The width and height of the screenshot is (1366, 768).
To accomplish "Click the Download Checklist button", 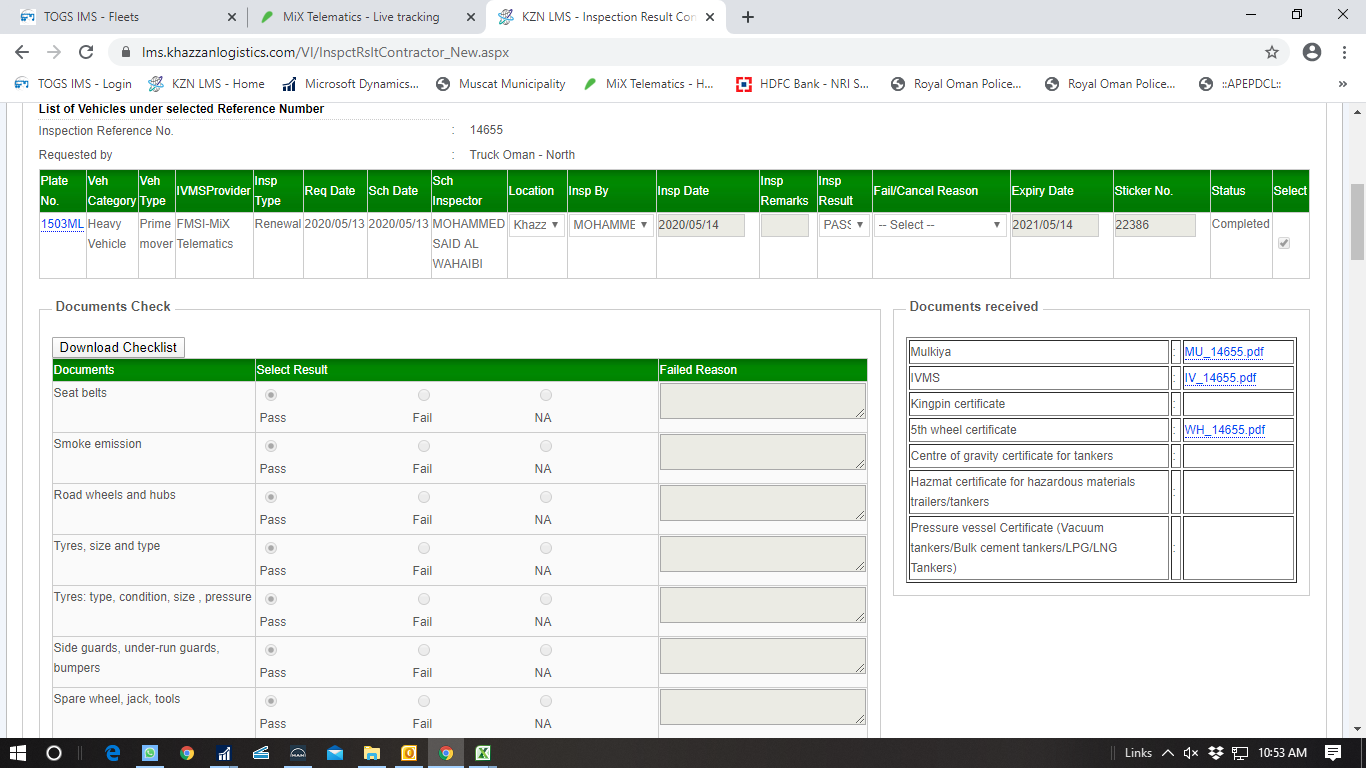I will point(118,347).
